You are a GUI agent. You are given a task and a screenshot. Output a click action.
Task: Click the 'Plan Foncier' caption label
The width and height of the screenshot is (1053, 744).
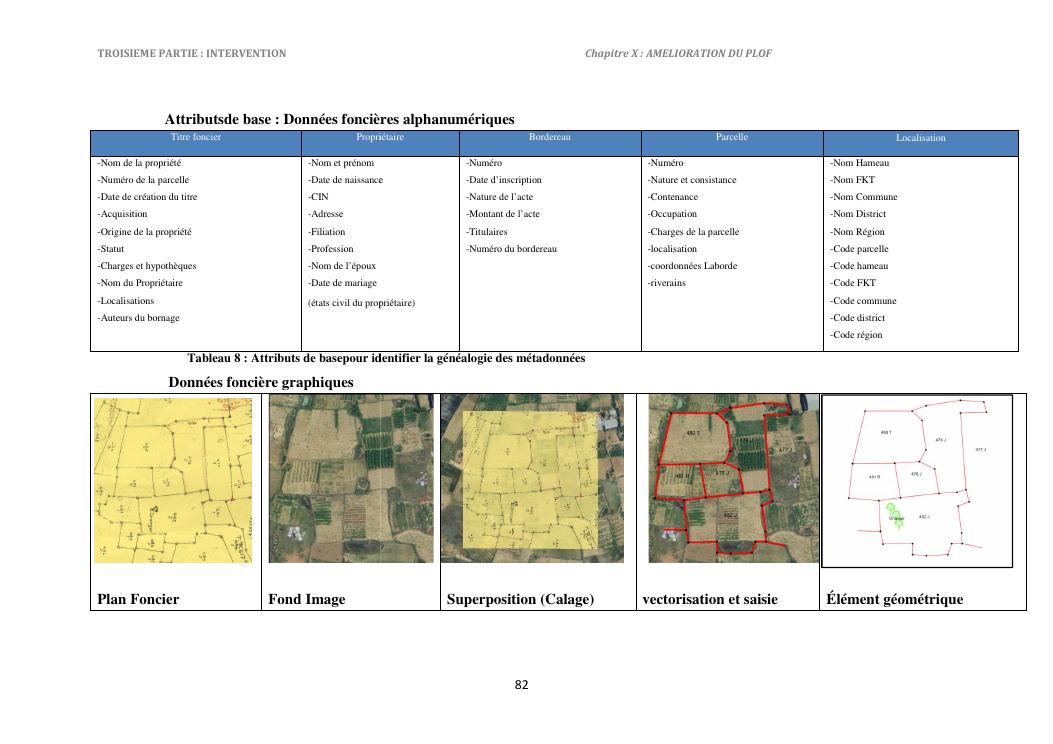(x=138, y=599)
